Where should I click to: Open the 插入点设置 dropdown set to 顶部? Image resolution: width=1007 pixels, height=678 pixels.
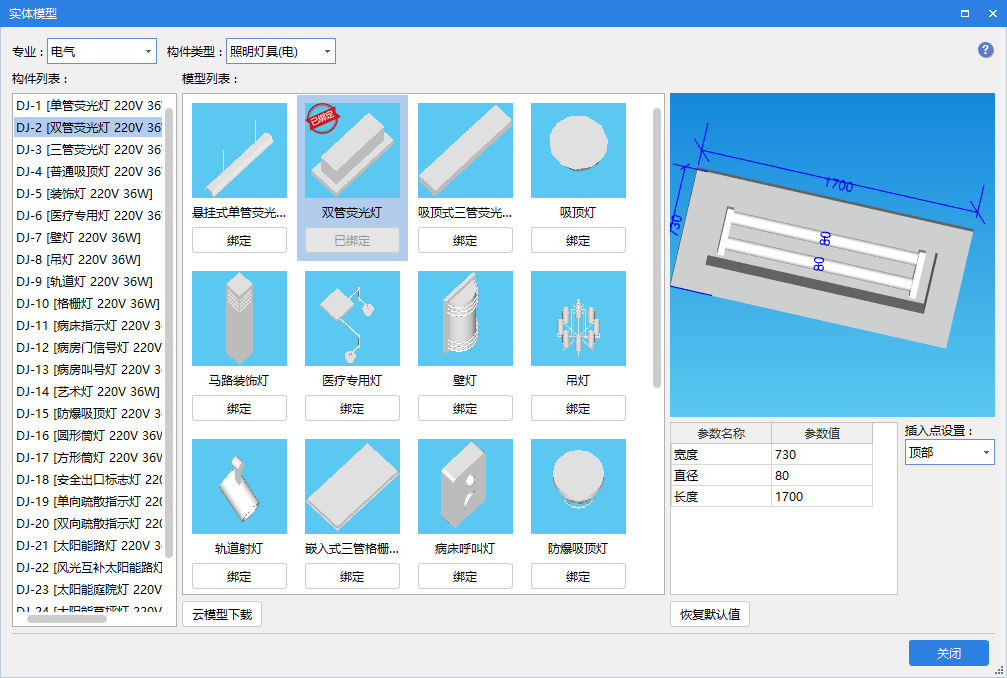pyautogui.click(x=949, y=452)
